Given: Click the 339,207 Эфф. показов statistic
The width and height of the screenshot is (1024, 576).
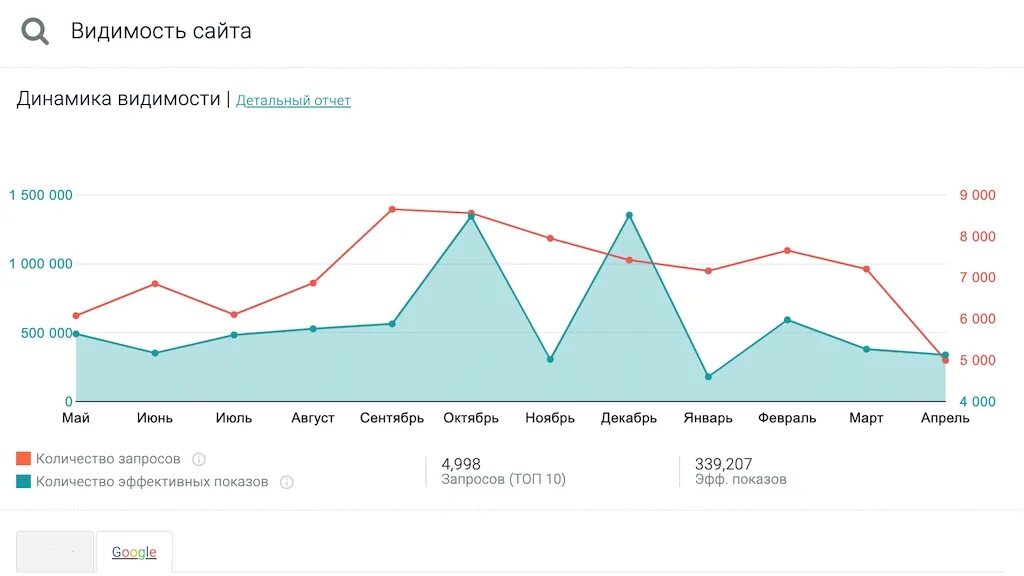Looking at the screenshot, I should (740, 471).
